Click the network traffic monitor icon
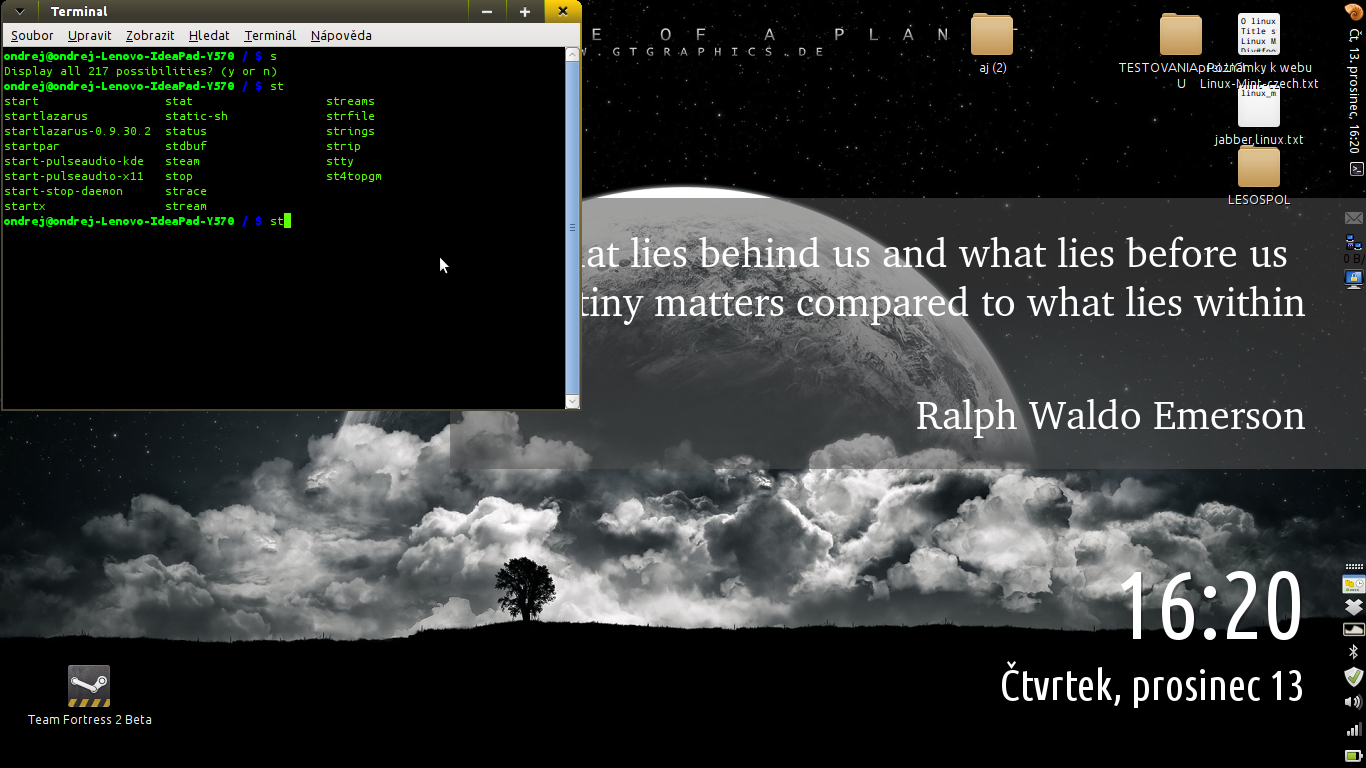 coord(1354,241)
